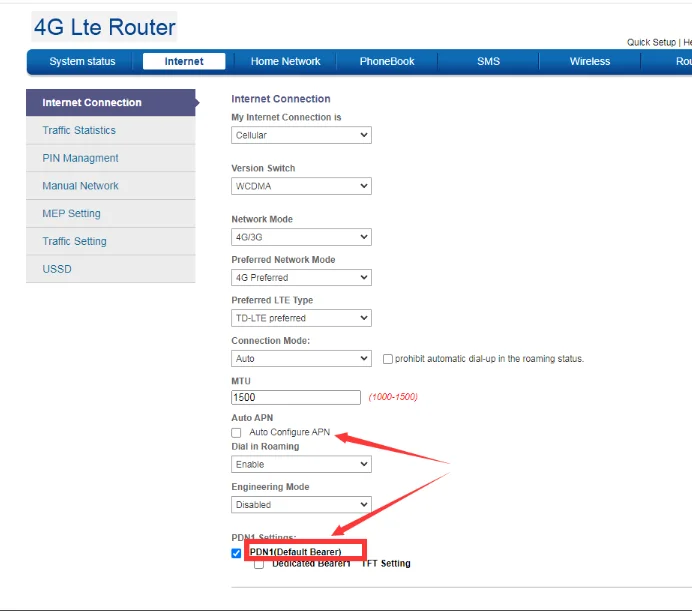Uncheck the PDN1 Default Bearer checkbox

point(237,552)
